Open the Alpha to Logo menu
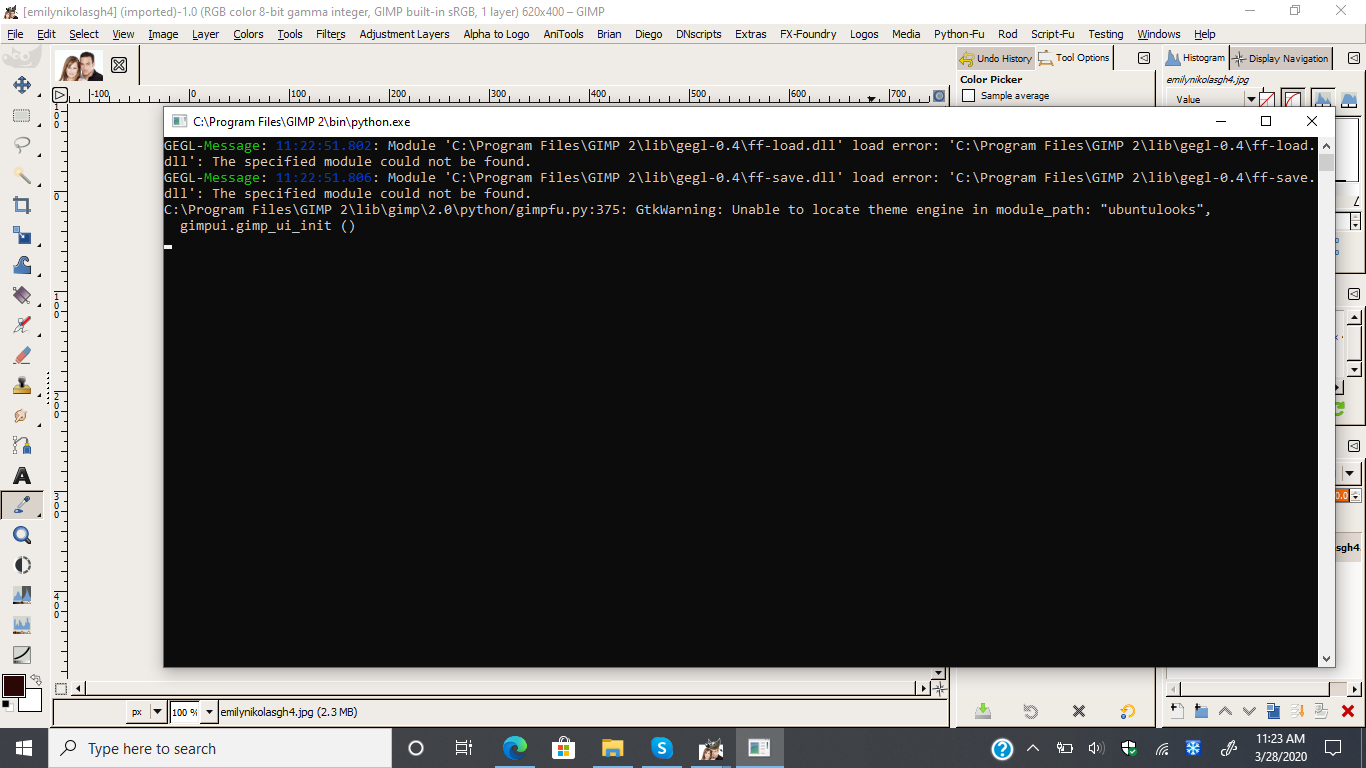 point(496,34)
